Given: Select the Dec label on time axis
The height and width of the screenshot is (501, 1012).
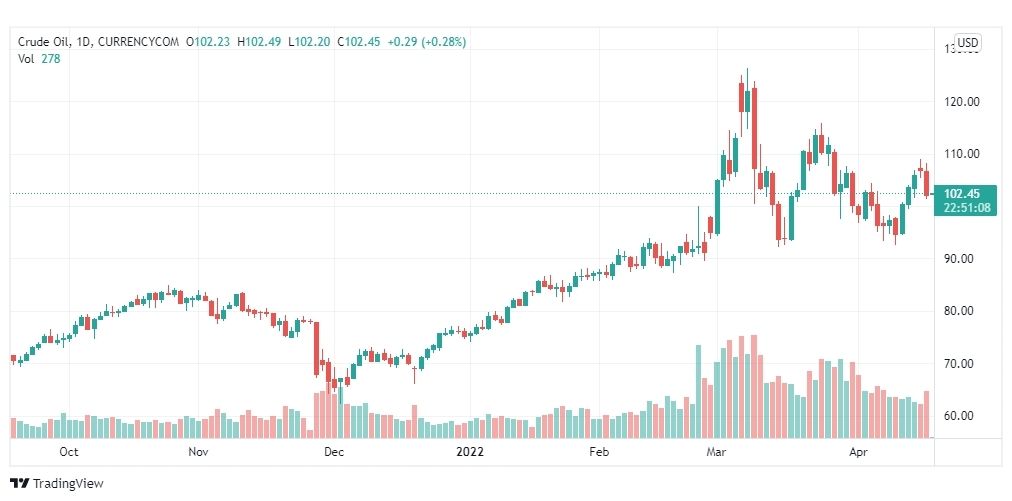Looking at the screenshot, I should [334, 452].
